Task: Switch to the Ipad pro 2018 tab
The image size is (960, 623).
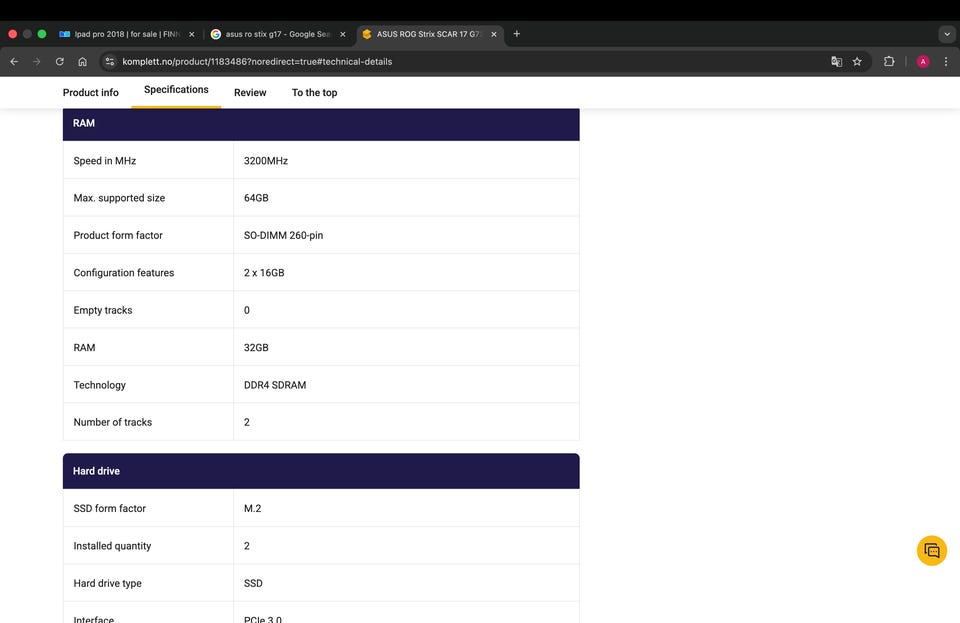Action: pos(127,34)
